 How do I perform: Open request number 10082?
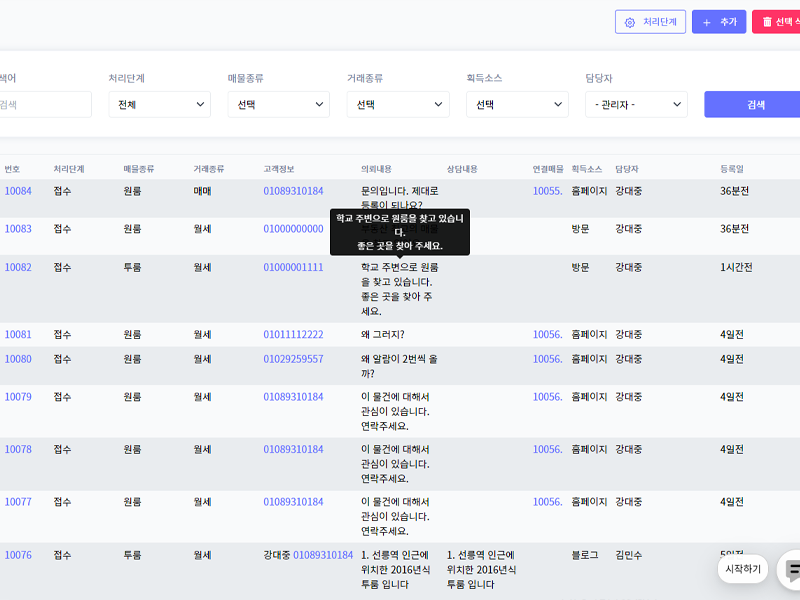[18, 267]
